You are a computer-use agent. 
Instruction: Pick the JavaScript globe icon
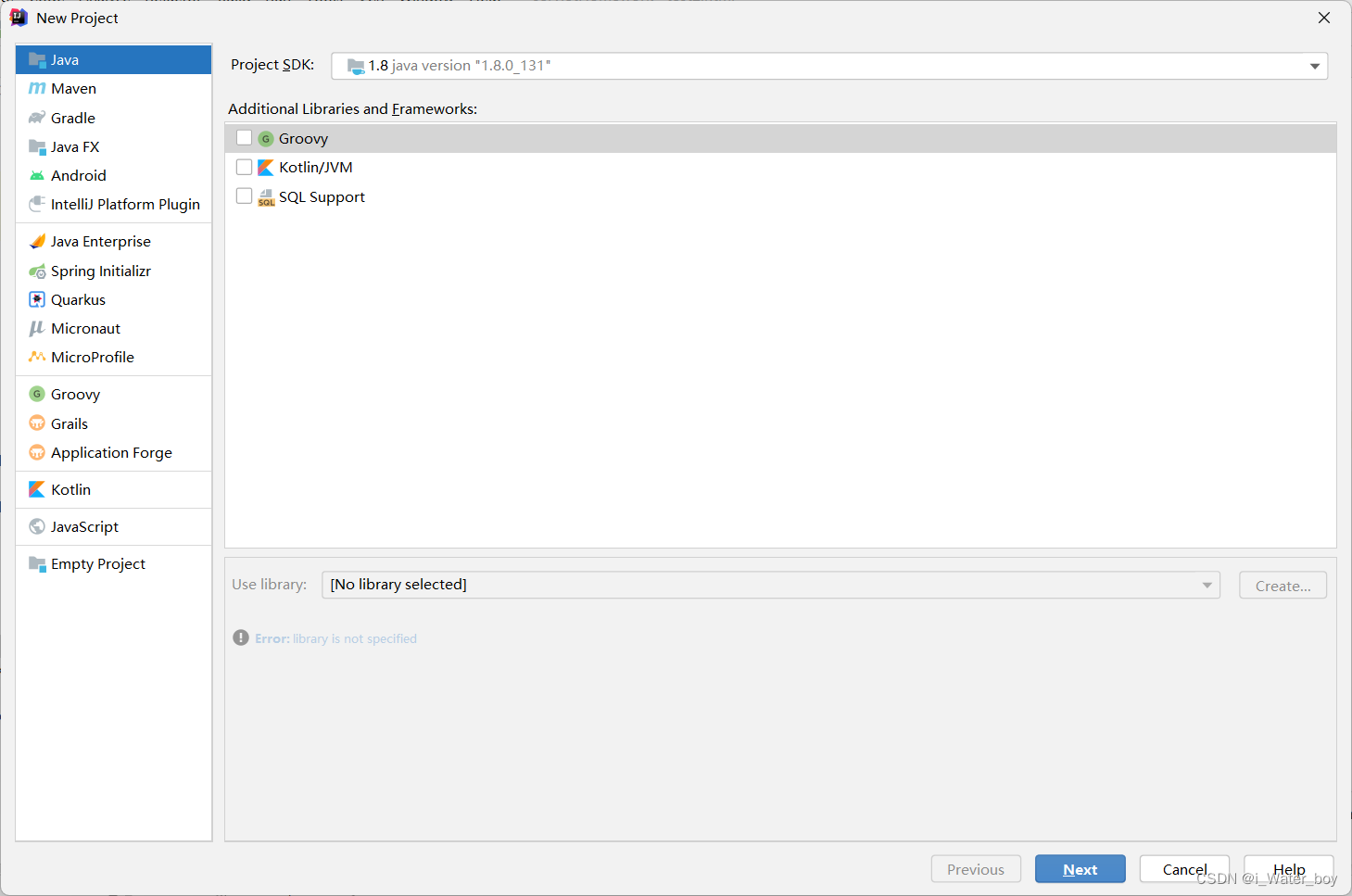tap(37, 526)
